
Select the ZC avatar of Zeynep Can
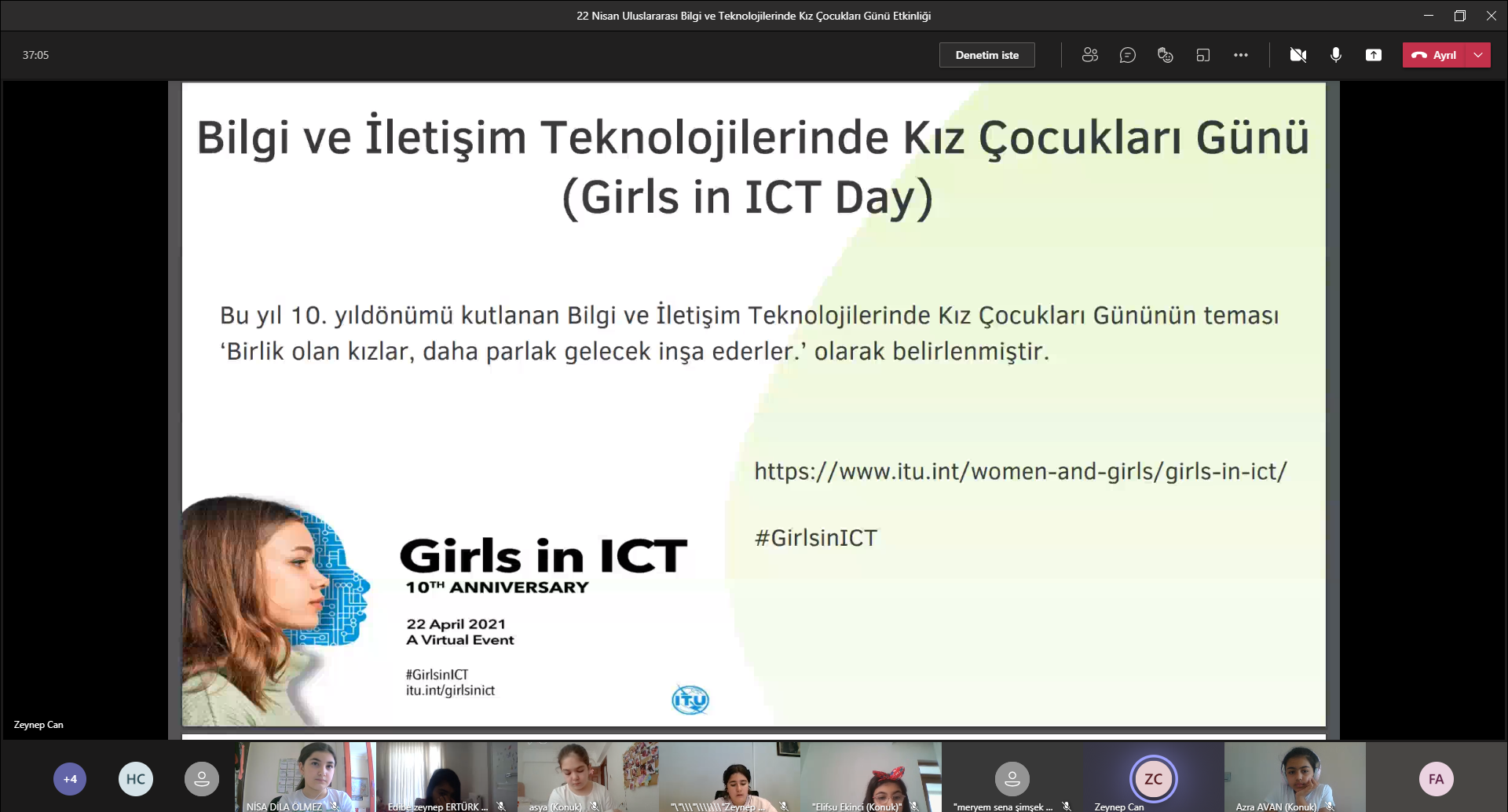[x=1153, y=779]
